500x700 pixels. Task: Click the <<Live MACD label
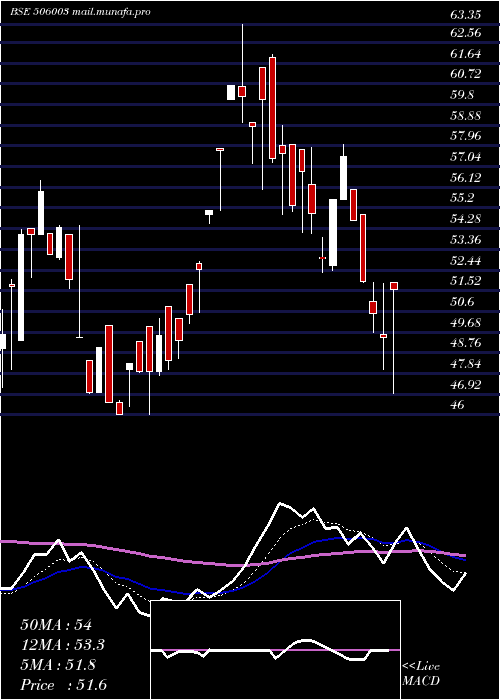[x=421, y=674]
